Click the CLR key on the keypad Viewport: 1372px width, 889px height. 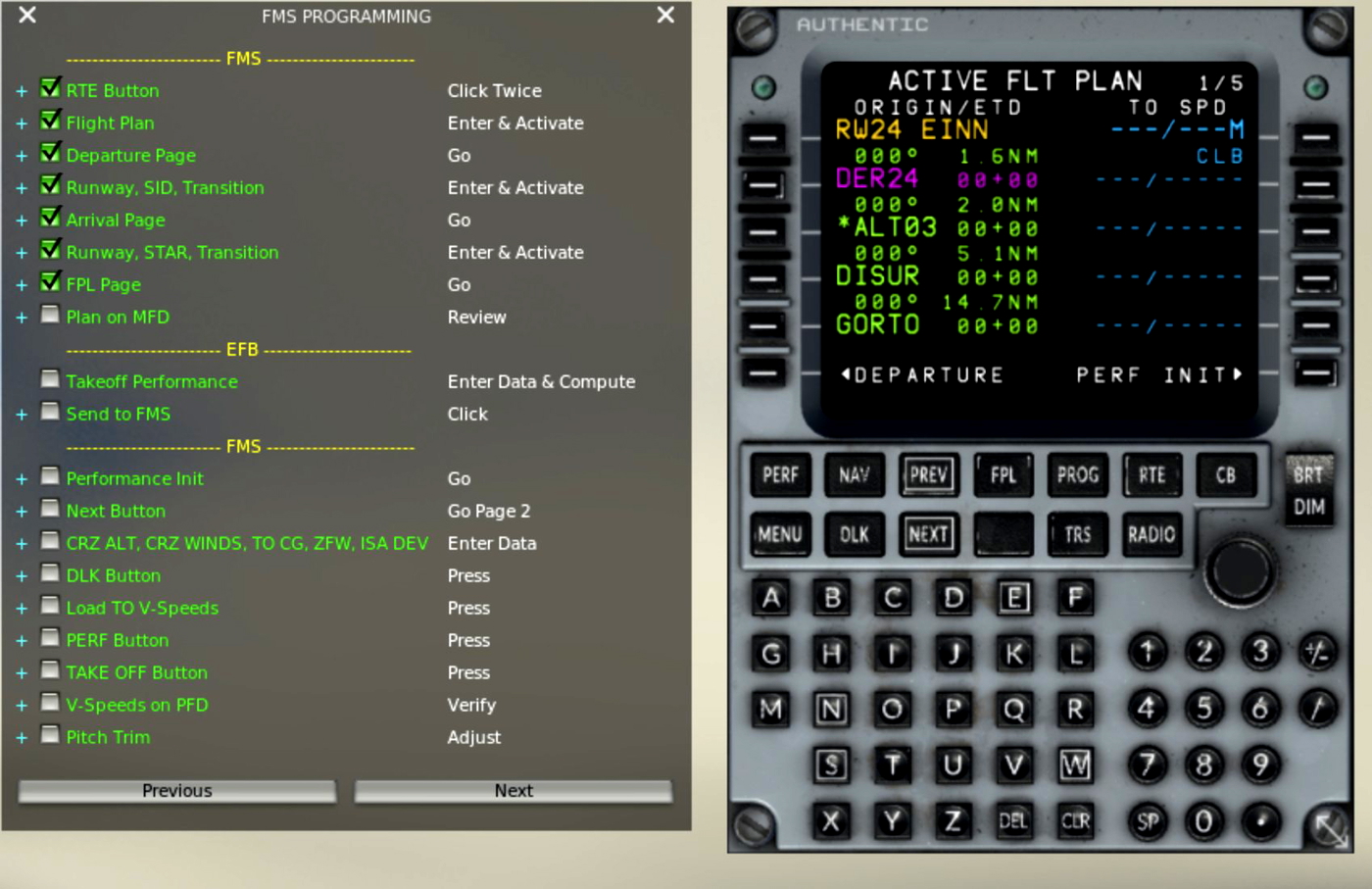coord(1075,820)
